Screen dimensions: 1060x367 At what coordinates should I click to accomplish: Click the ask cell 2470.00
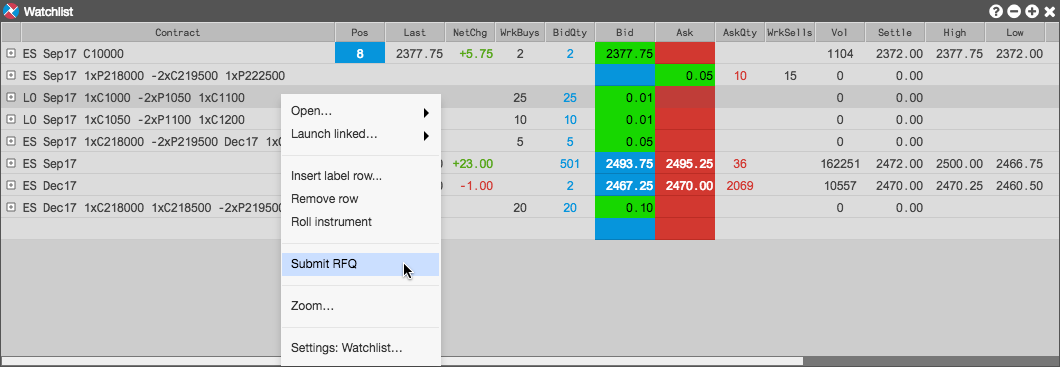685,186
